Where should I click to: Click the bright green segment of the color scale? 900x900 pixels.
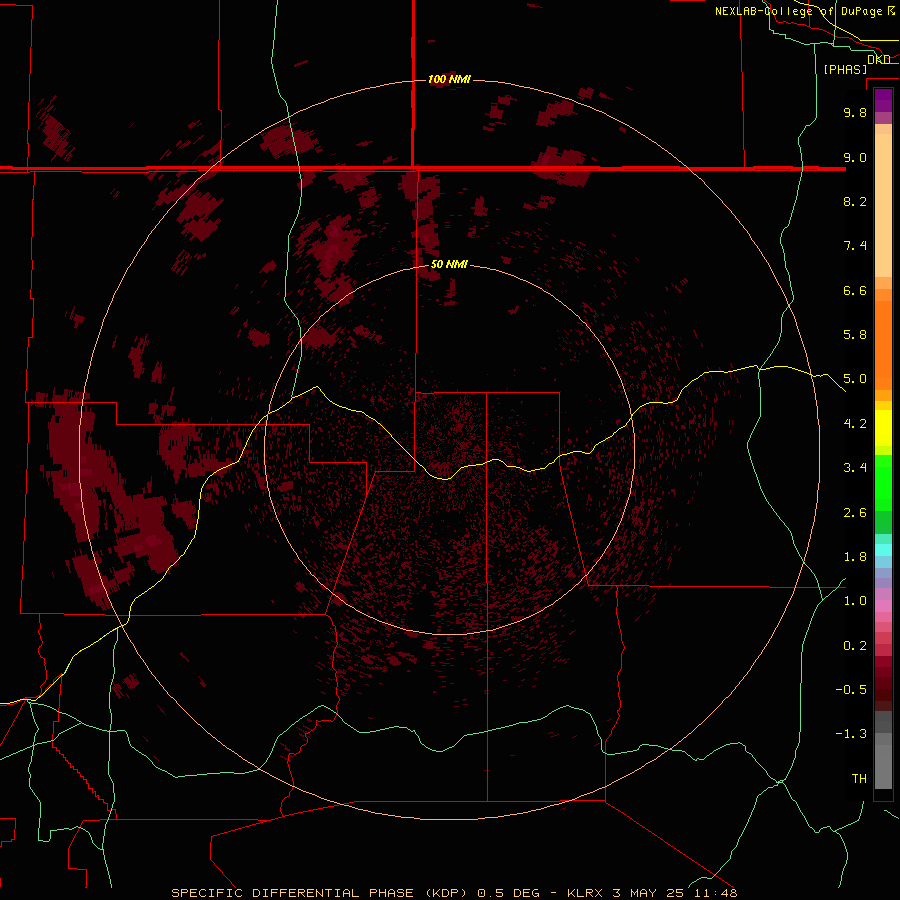[x=883, y=482]
